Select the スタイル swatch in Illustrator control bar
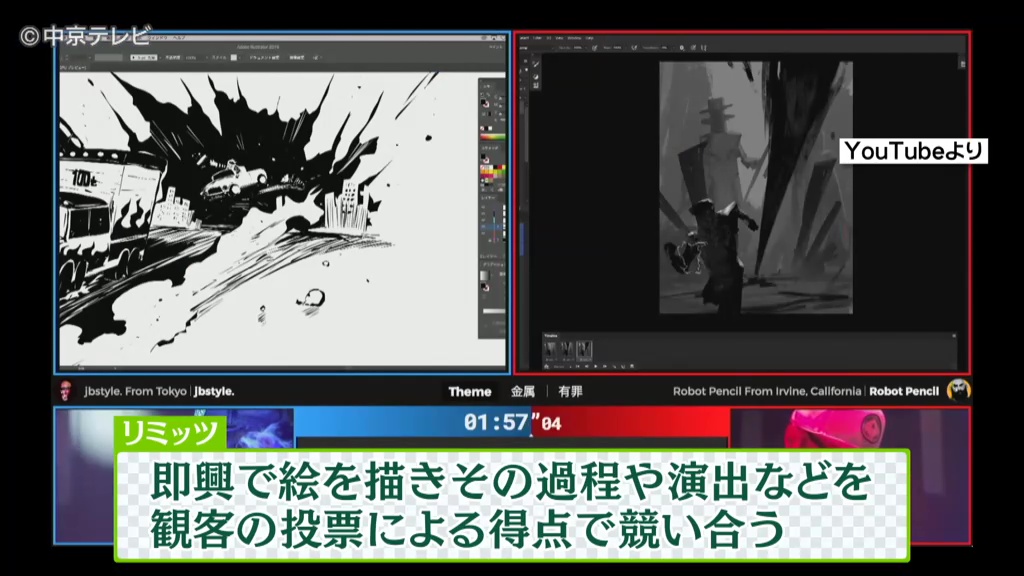 coord(234,57)
